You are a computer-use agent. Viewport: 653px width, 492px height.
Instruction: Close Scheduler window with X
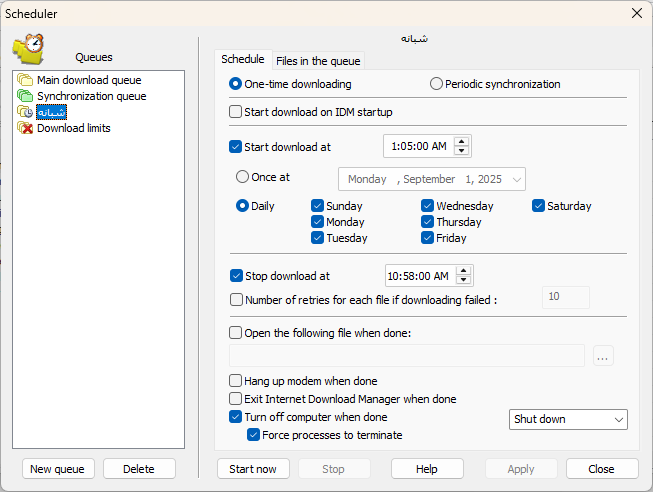point(637,13)
